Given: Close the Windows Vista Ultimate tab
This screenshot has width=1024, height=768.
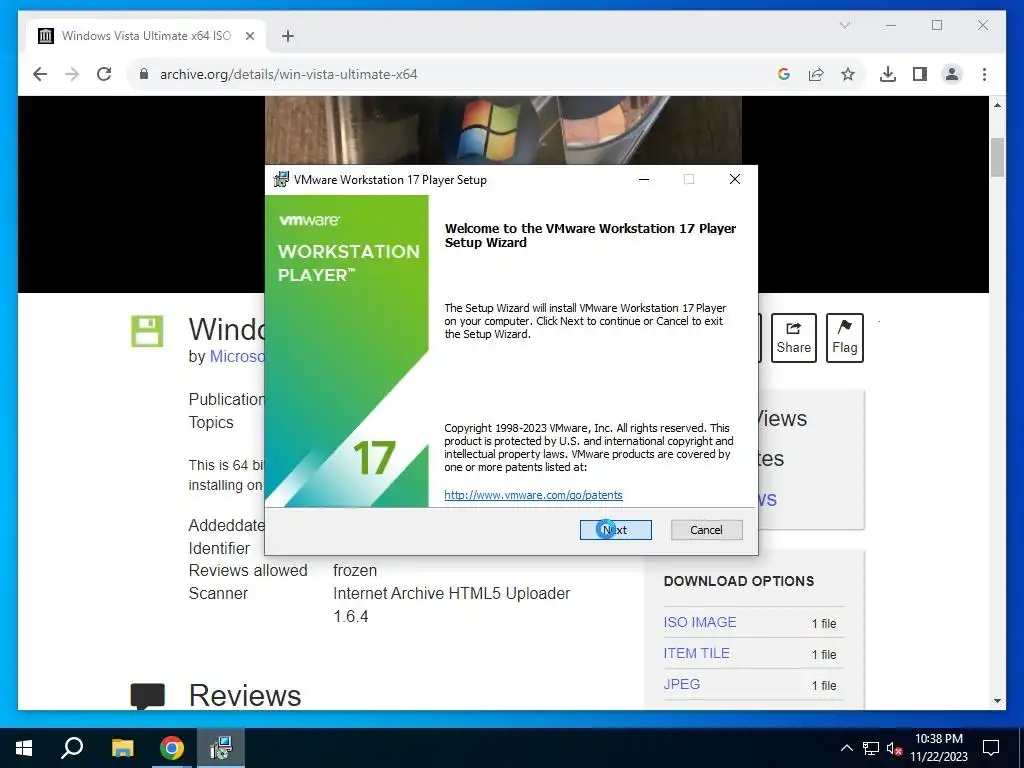Looking at the screenshot, I should 249,36.
